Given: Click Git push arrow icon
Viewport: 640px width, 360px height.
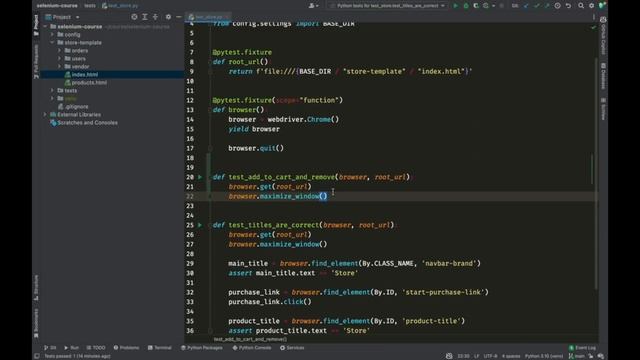Looking at the screenshot, I should [x=547, y=6].
